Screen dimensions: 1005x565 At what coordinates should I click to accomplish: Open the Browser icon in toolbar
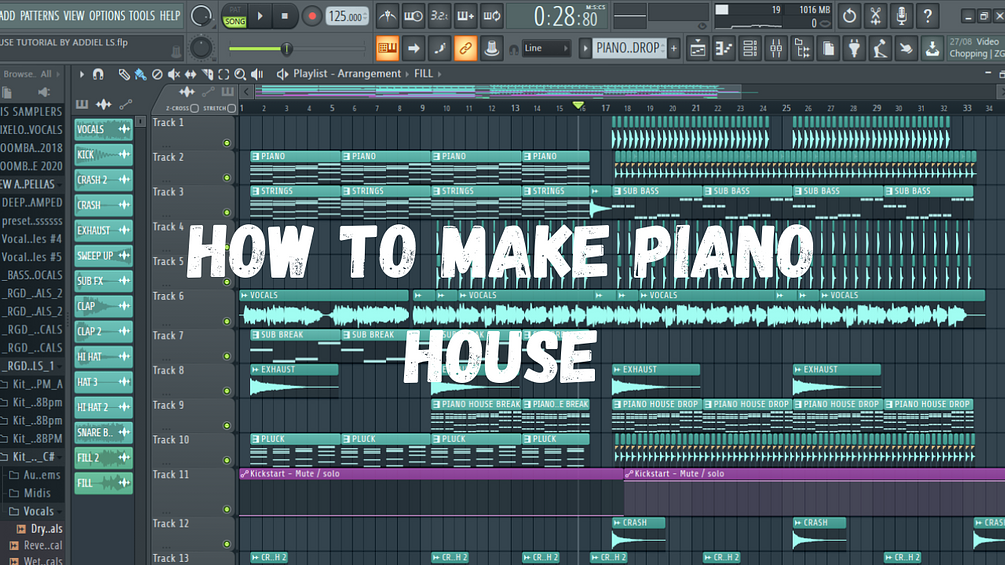[802, 48]
